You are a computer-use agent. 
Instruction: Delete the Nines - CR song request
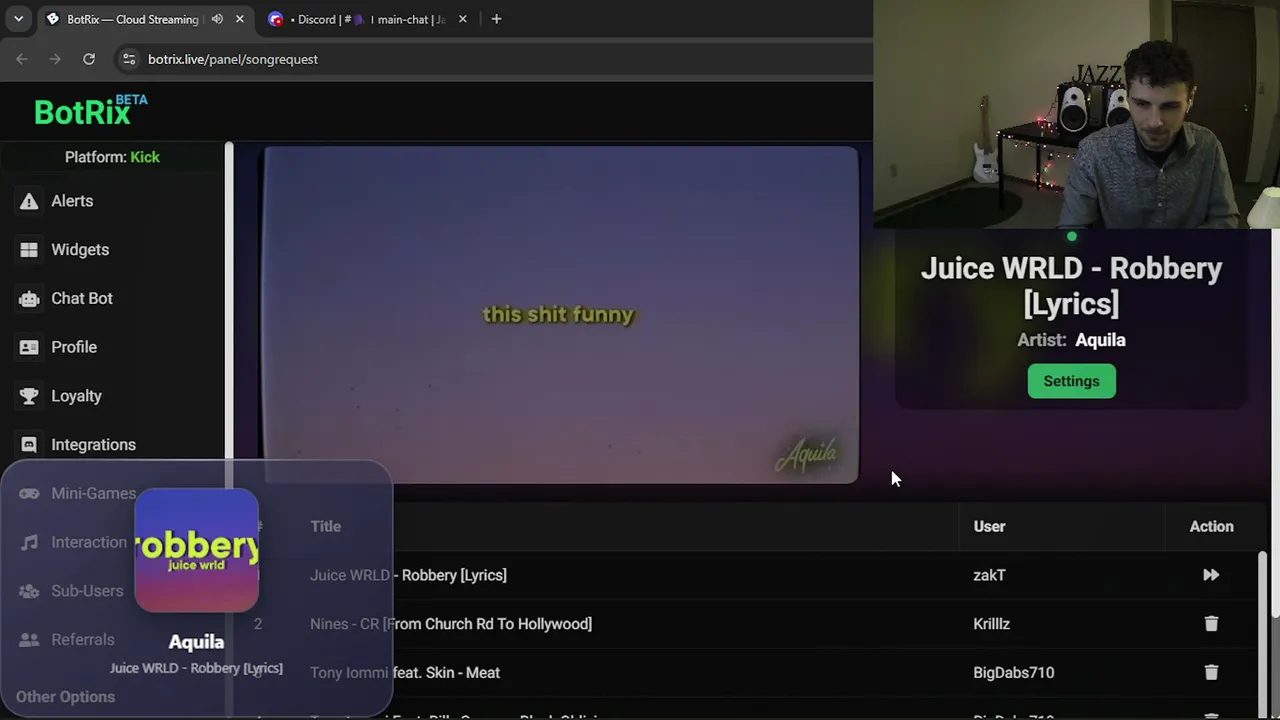pos(1211,624)
